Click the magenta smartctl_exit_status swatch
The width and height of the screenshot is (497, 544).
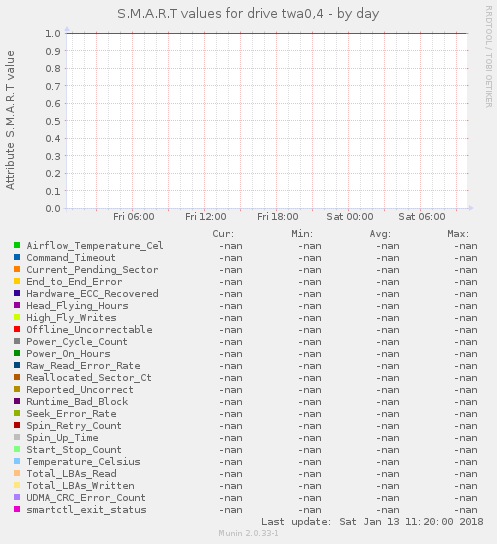[17, 509]
